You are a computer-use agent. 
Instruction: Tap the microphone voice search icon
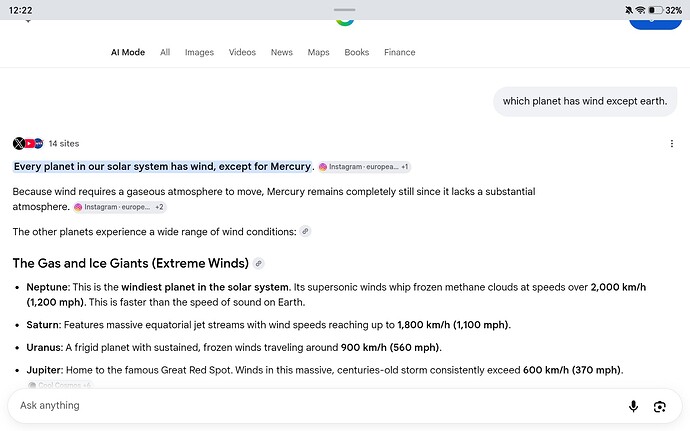tap(633, 406)
